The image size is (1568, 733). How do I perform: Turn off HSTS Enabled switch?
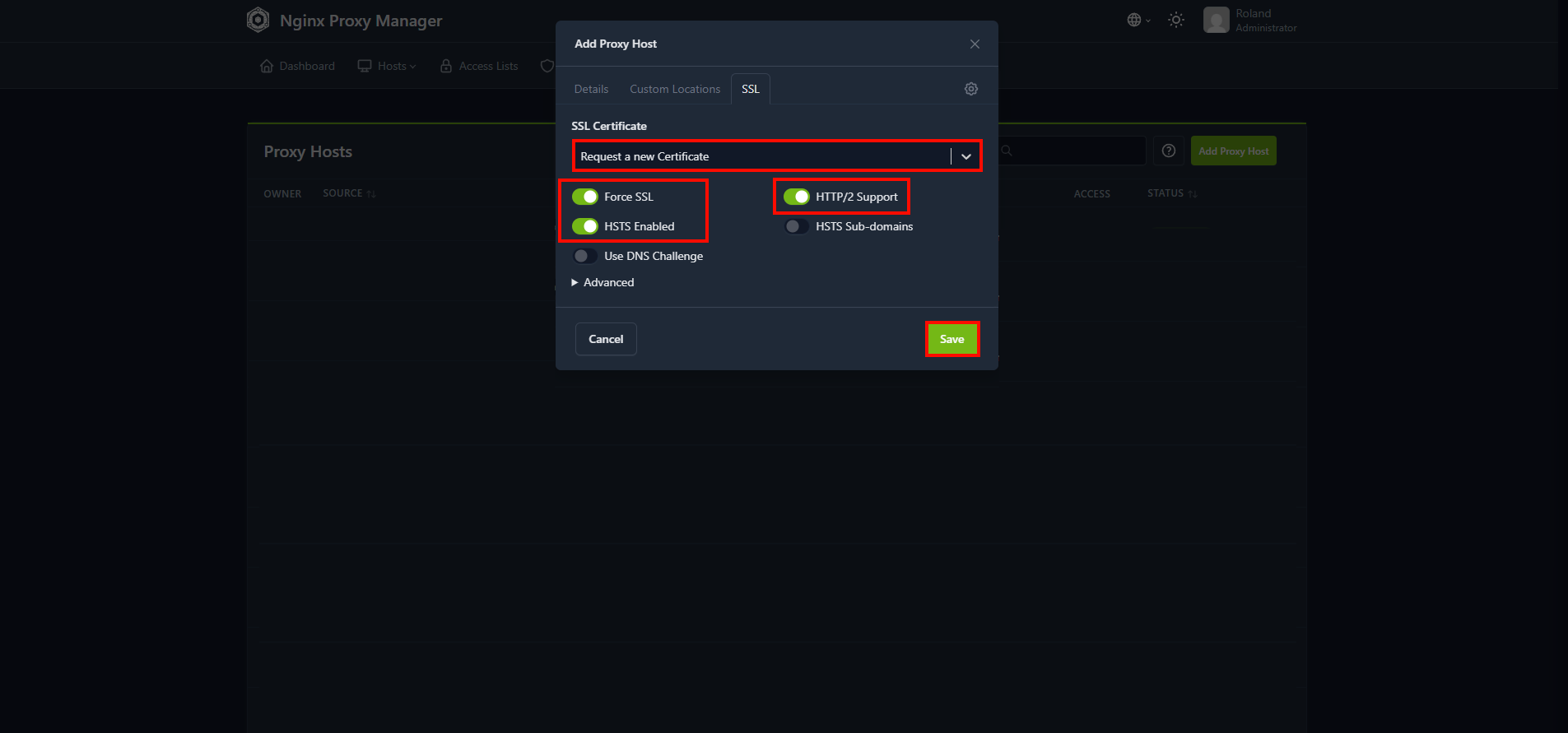click(585, 226)
